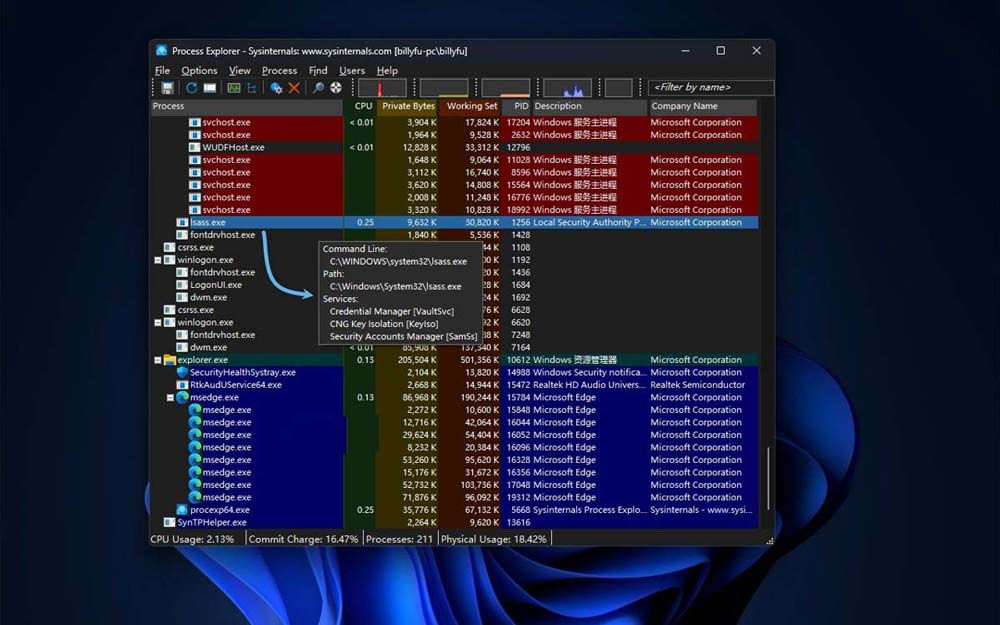This screenshot has width=1000, height=625.
Task: Collapse the explorer.exe process tree
Action: [x=158, y=360]
